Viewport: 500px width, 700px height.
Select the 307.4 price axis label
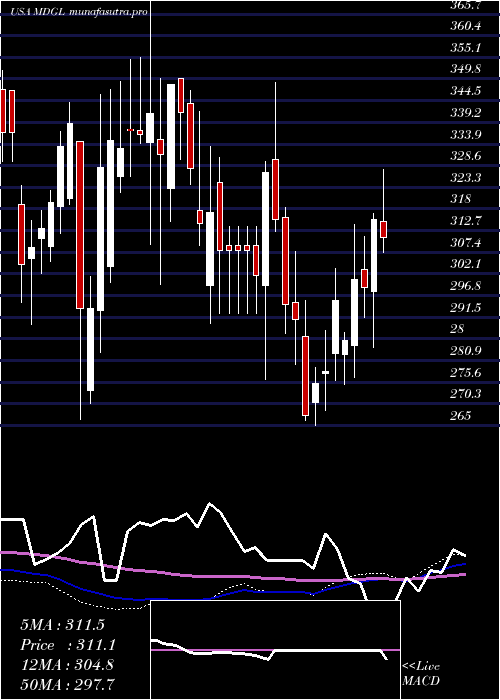466,242
